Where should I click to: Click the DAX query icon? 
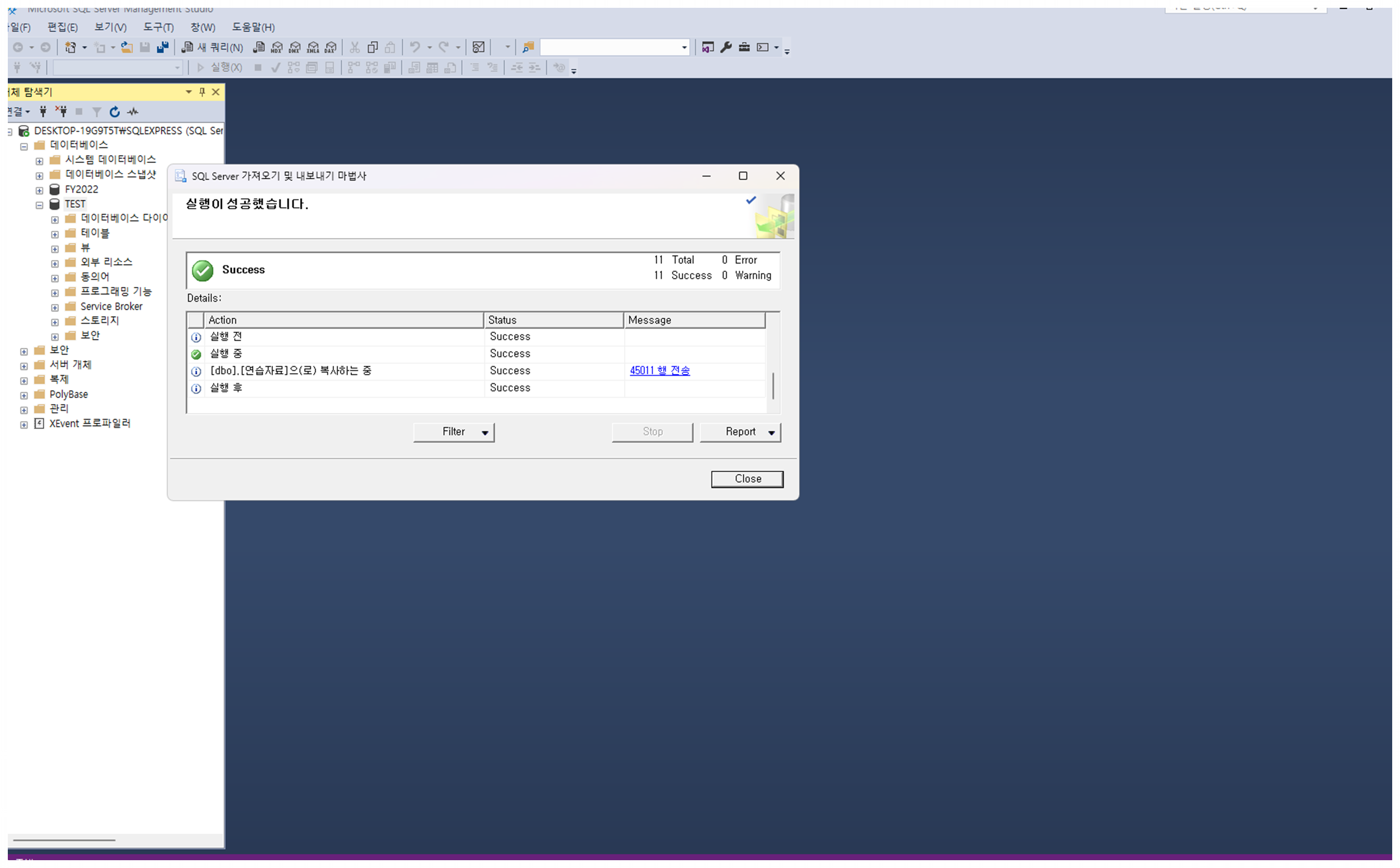pyautogui.click(x=331, y=47)
